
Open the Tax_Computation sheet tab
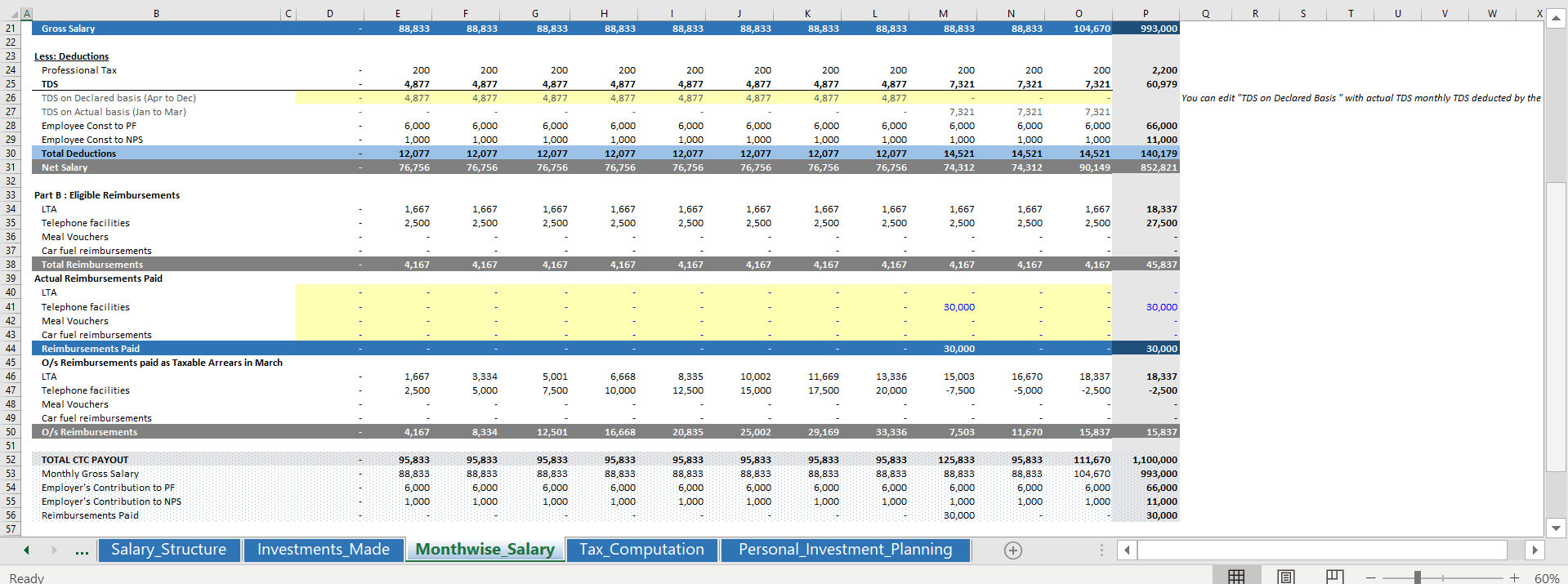[642, 550]
